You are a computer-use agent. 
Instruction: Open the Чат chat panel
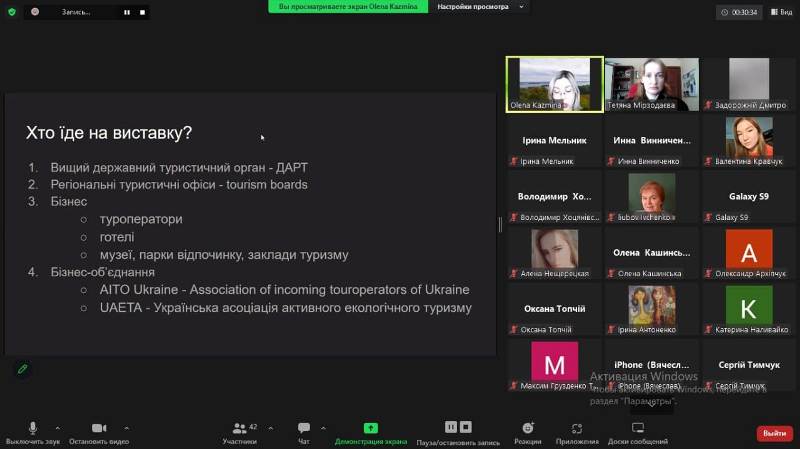[x=304, y=433]
